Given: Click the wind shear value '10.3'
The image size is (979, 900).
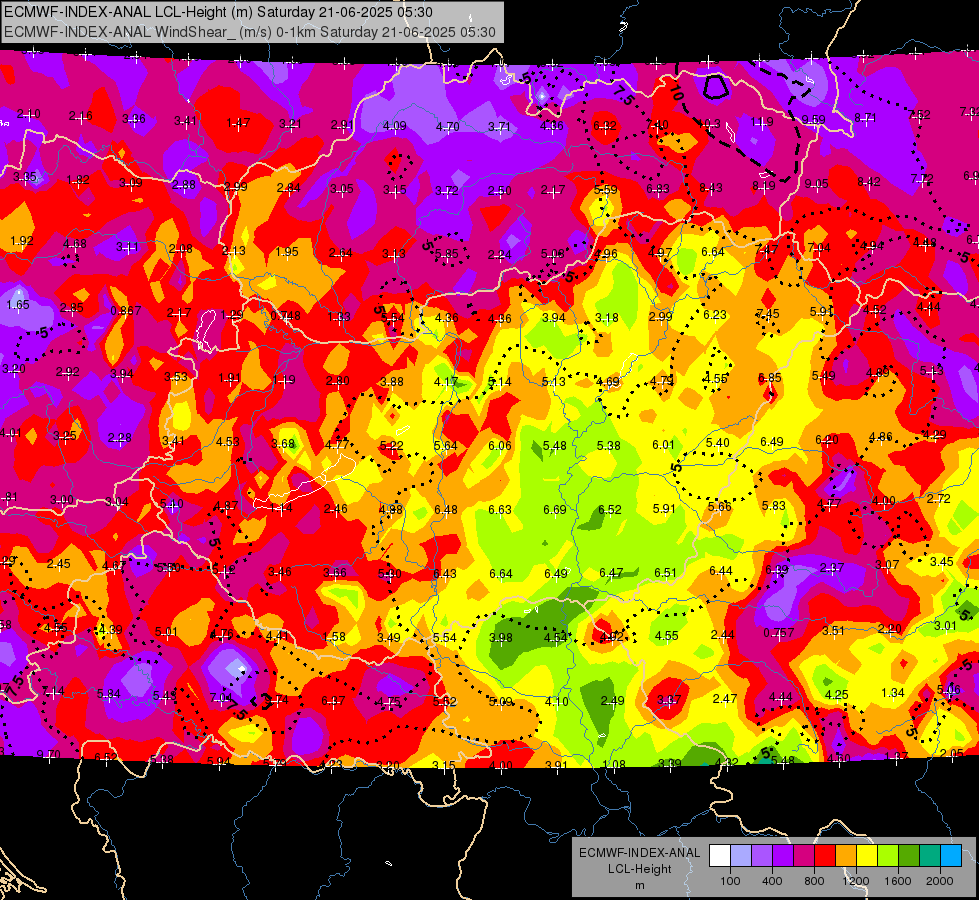Looking at the screenshot, I should (x=709, y=124).
